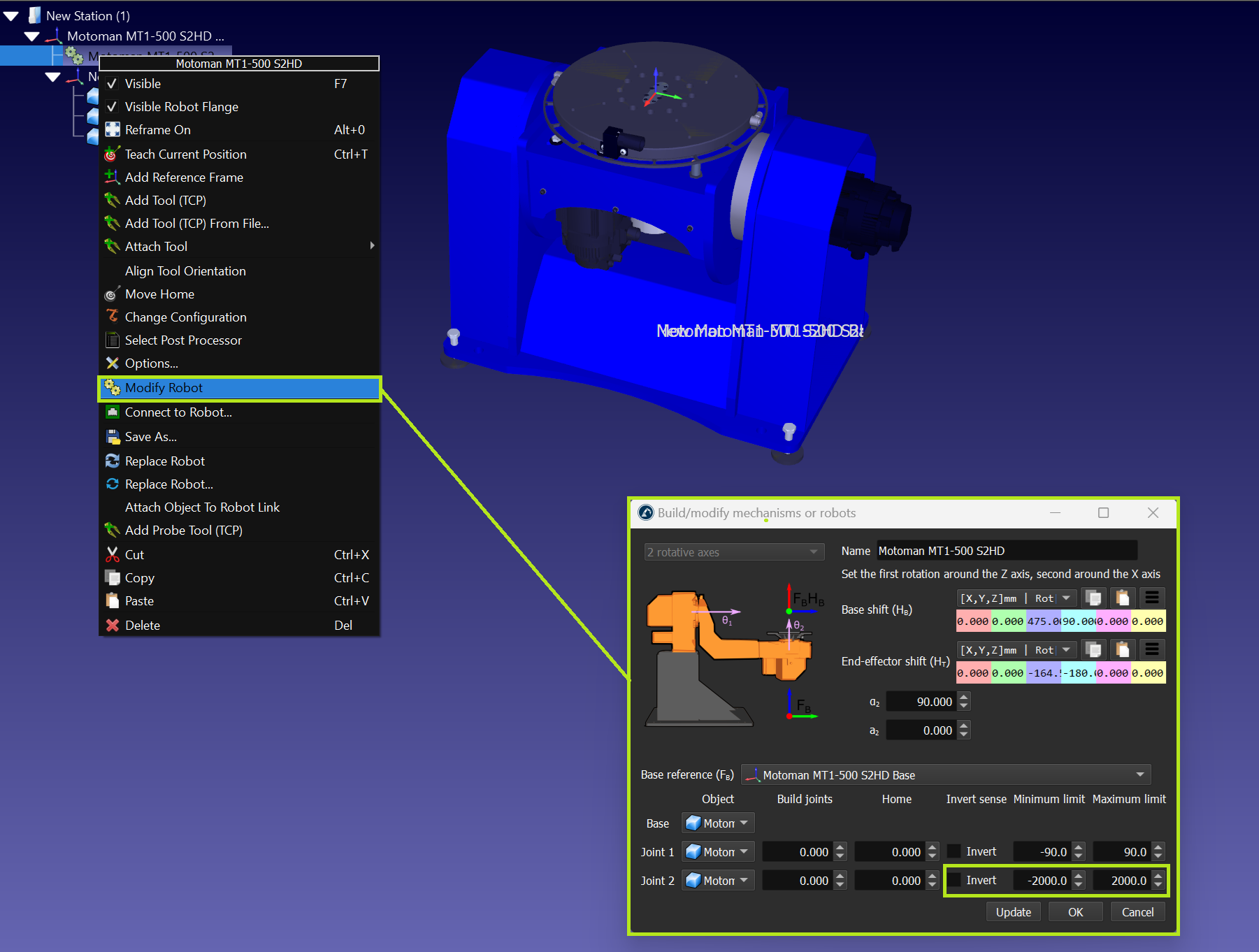
Task: Click the Select Post Processor icon
Action: (112, 340)
